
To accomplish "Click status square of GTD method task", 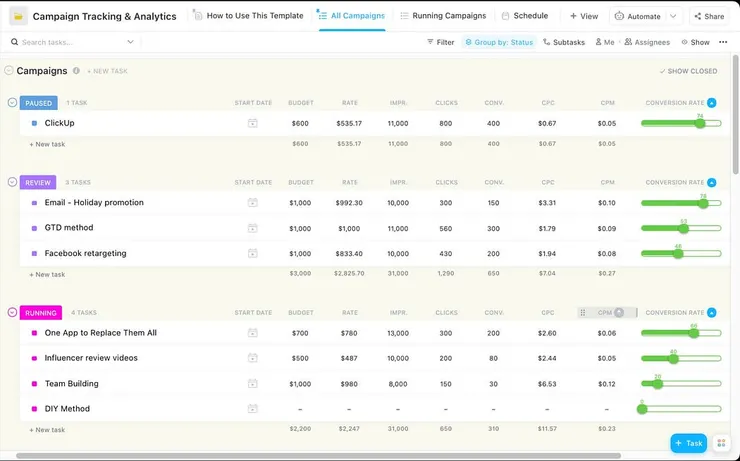I will pyautogui.click(x=34, y=228).
